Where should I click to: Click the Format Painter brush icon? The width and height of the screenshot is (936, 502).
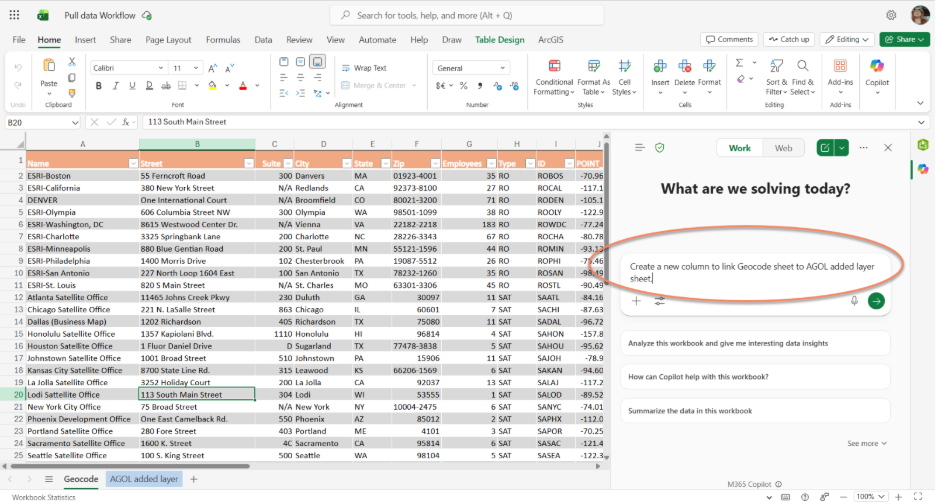point(72,93)
